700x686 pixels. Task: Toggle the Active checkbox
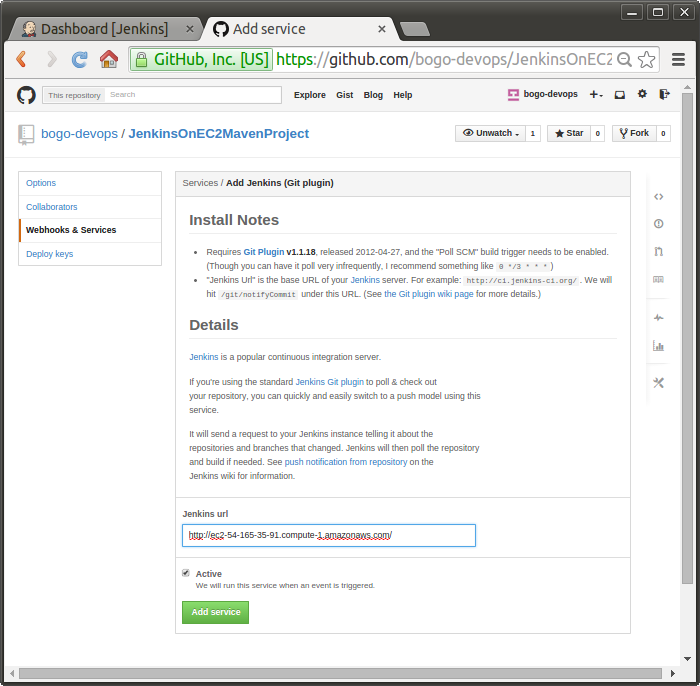(x=186, y=573)
